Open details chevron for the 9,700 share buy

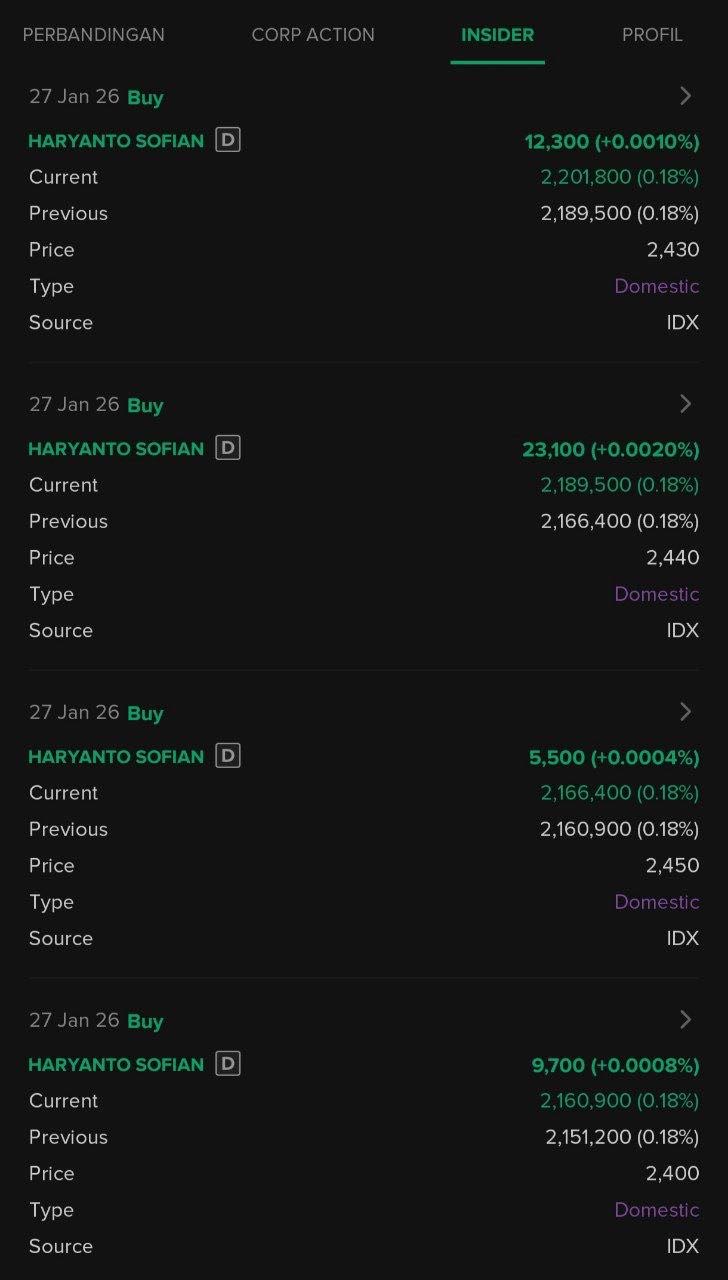point(686,1020)
